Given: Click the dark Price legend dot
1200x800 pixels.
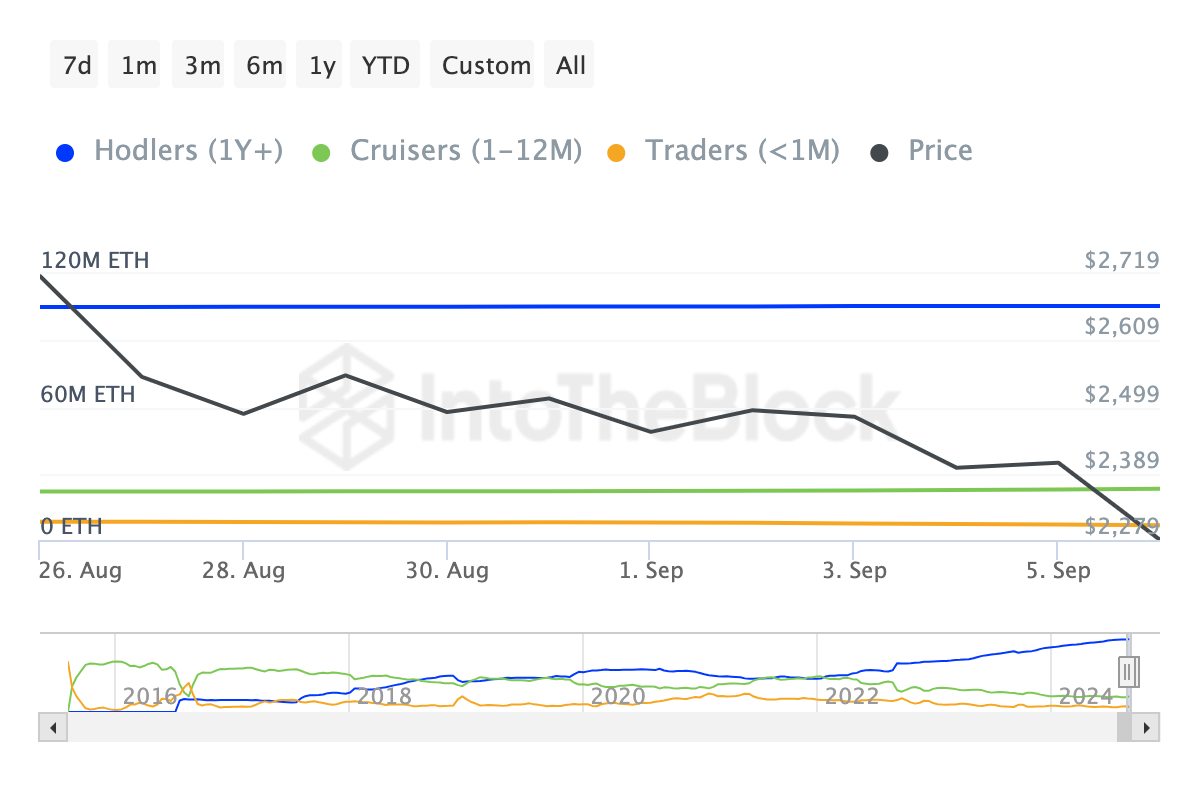Looking at the screenshot, I should click(x=880, y=153).
